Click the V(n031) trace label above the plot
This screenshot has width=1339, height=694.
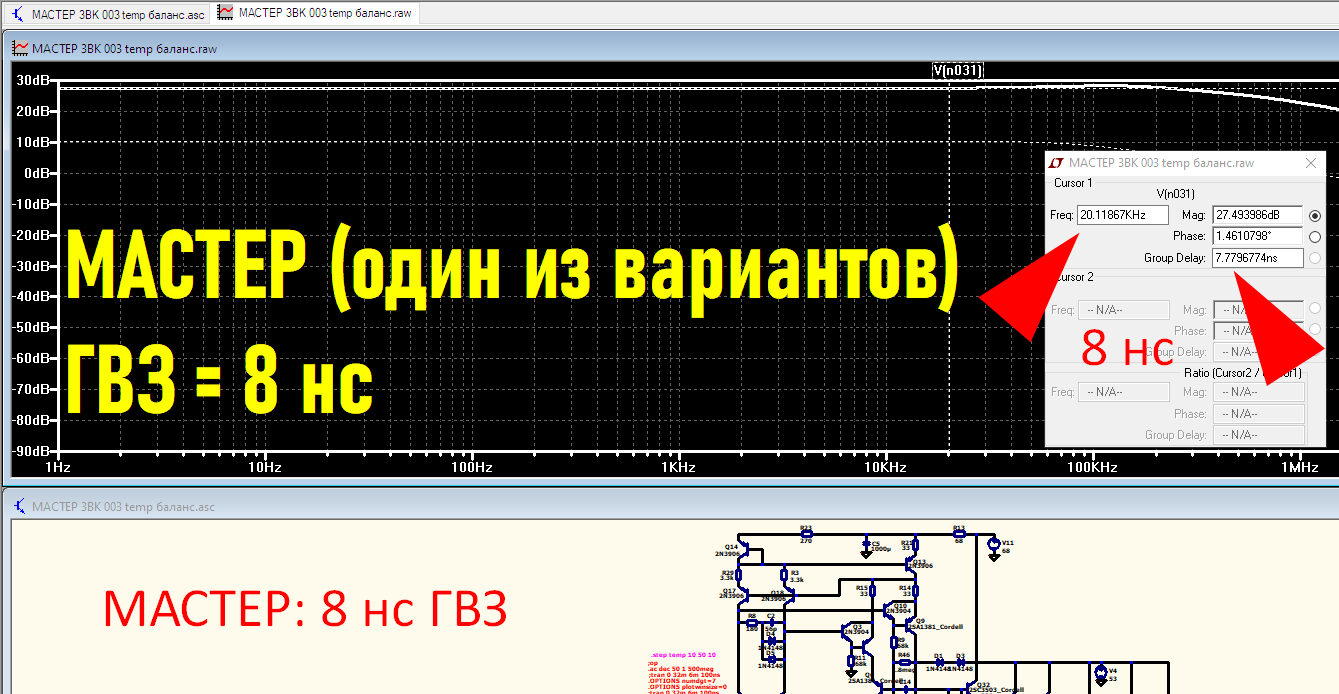957,70
